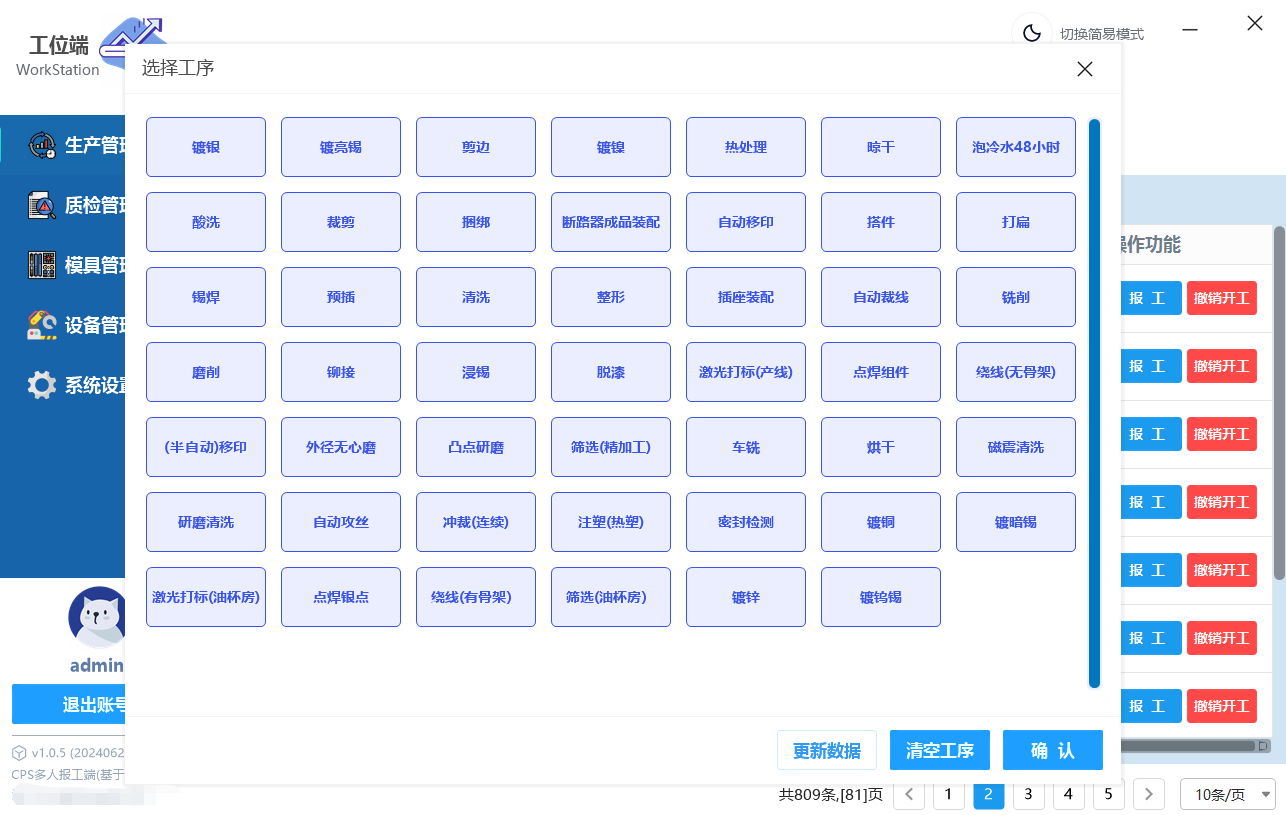Click the 确认 button
This screenshot has width=1286, height=824.
(x=1052, y=750)
